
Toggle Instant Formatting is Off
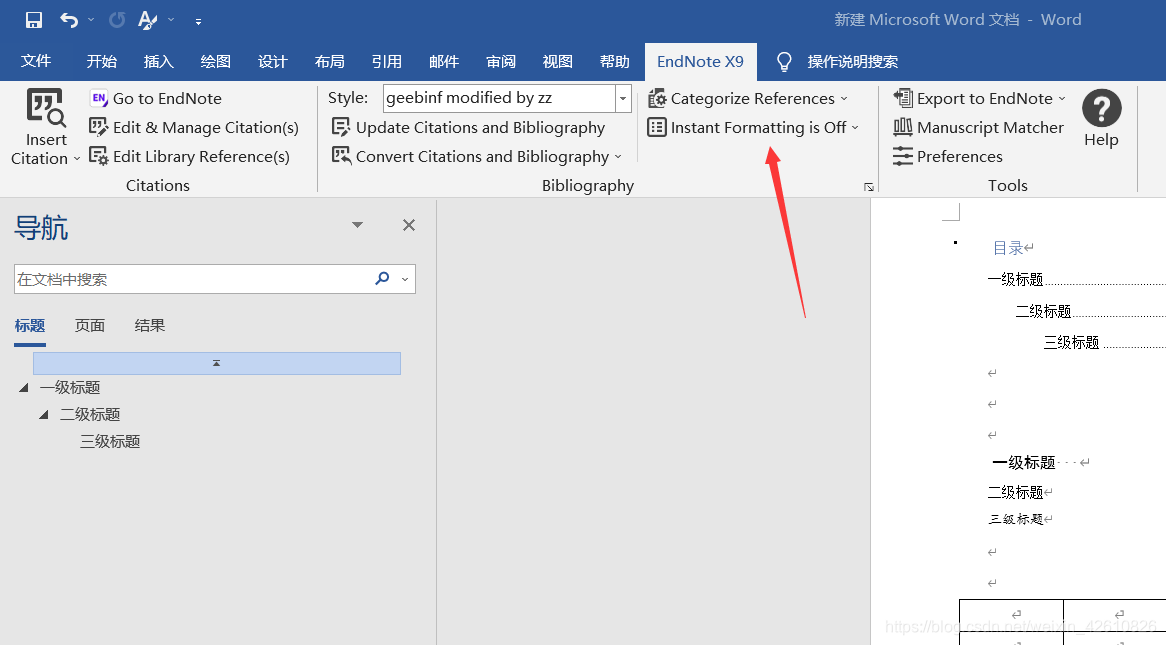[x=753, y=127]
